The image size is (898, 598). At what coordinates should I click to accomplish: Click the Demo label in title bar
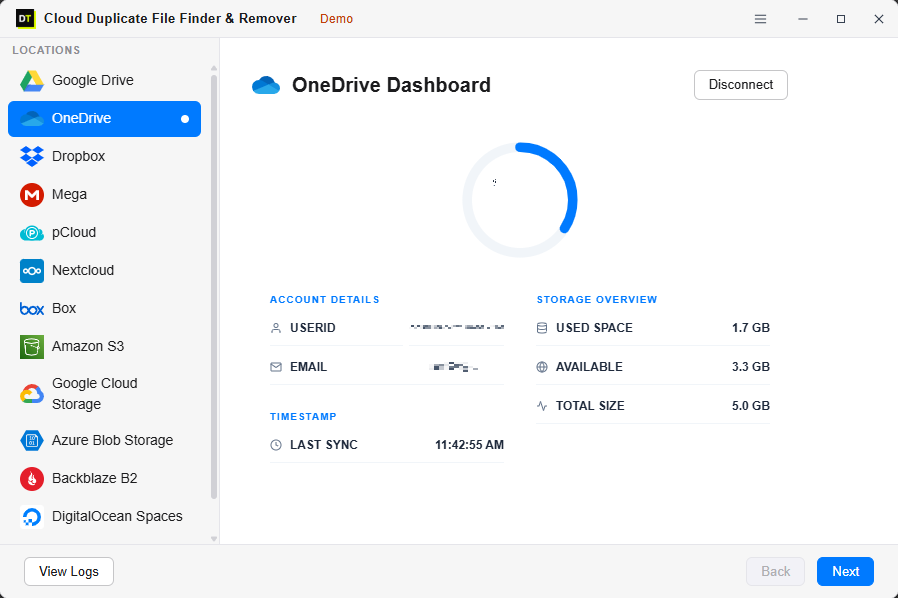click(336, 19)
